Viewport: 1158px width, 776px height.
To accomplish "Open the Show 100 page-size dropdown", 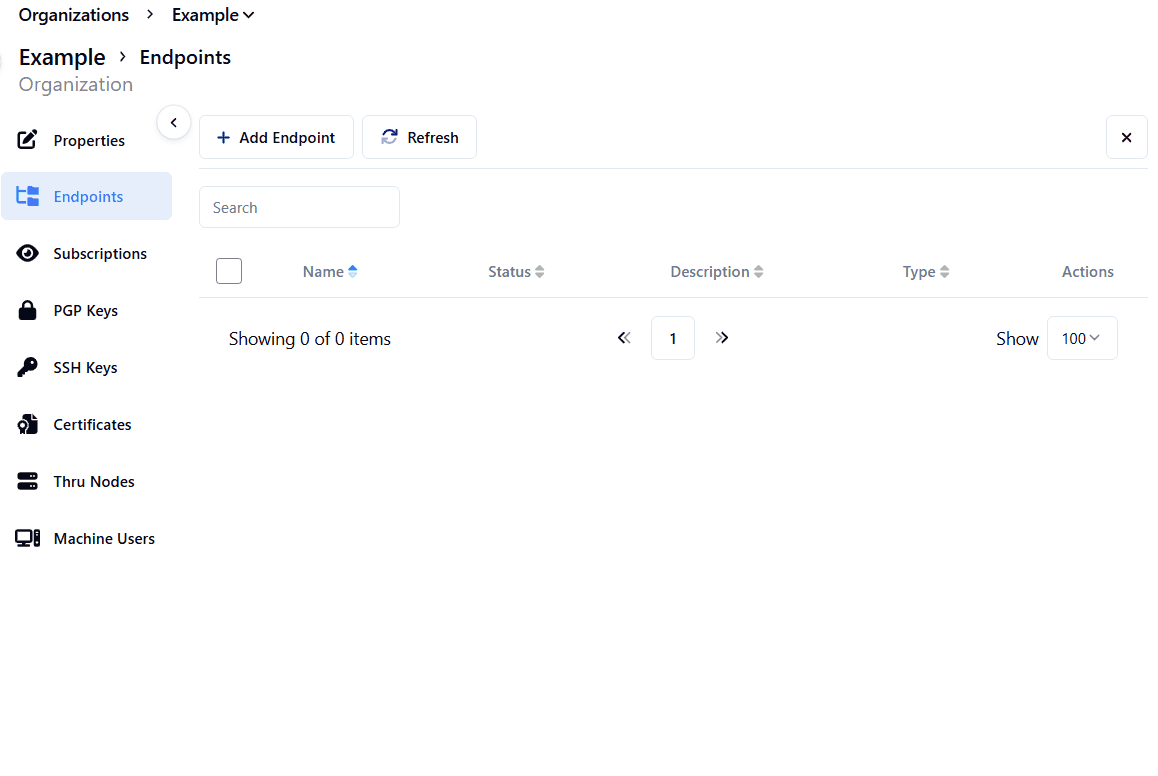I will coord(1081,338).
